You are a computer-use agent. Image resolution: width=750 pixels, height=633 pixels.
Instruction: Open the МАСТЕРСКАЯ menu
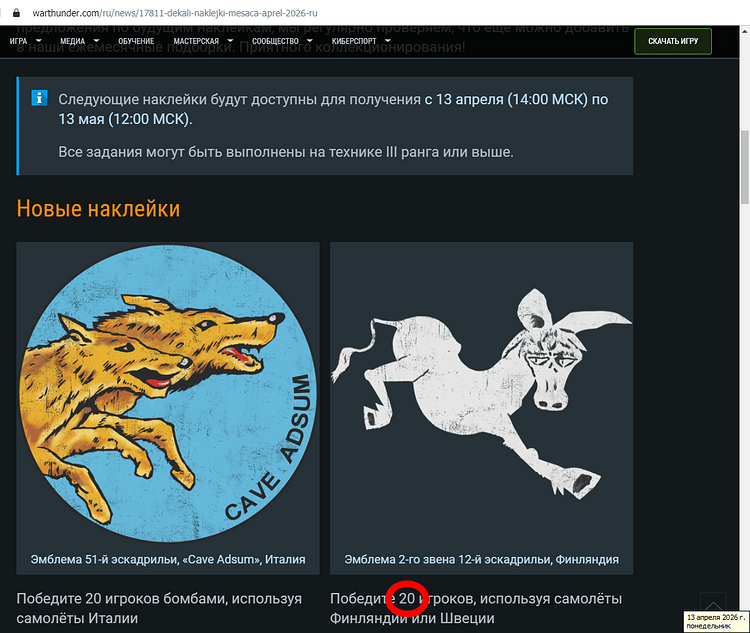[x=196, y=41]
